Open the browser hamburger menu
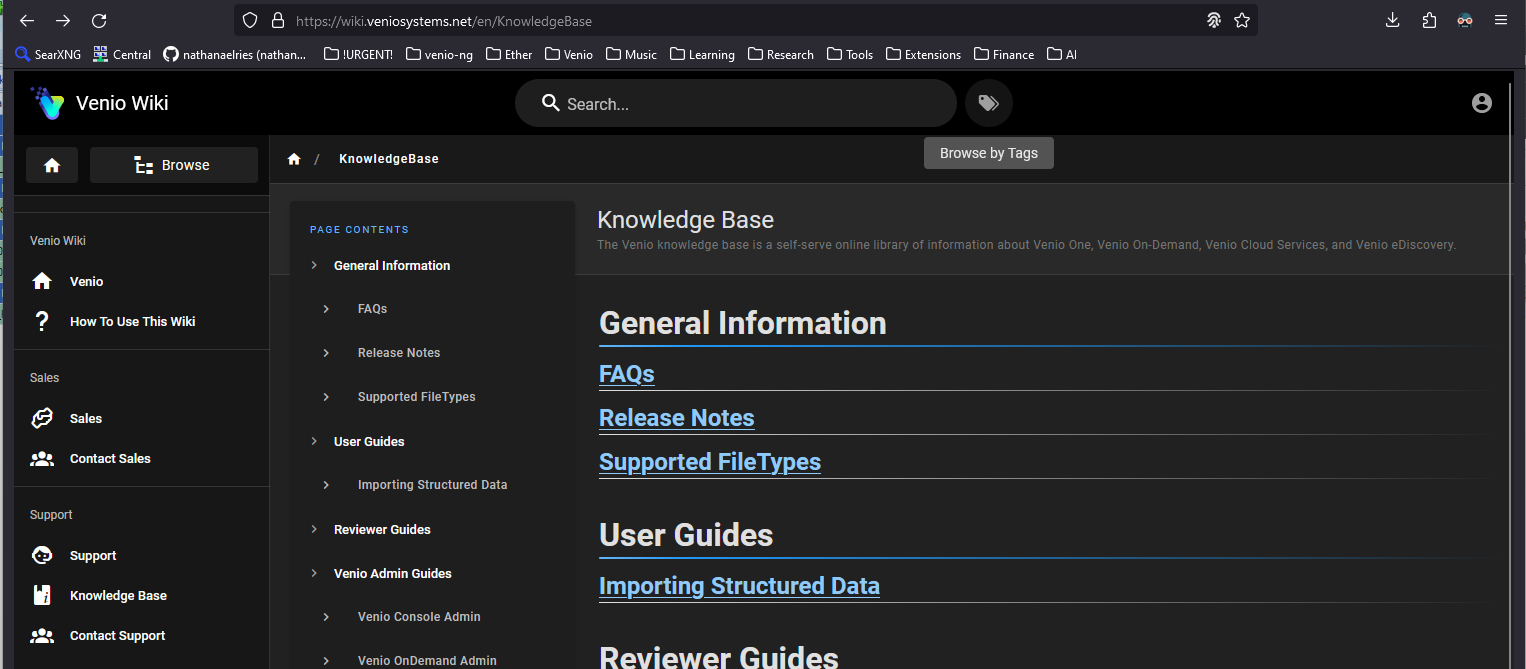Viewport: 1526px width, 669px height. [x=1501, y=20]
